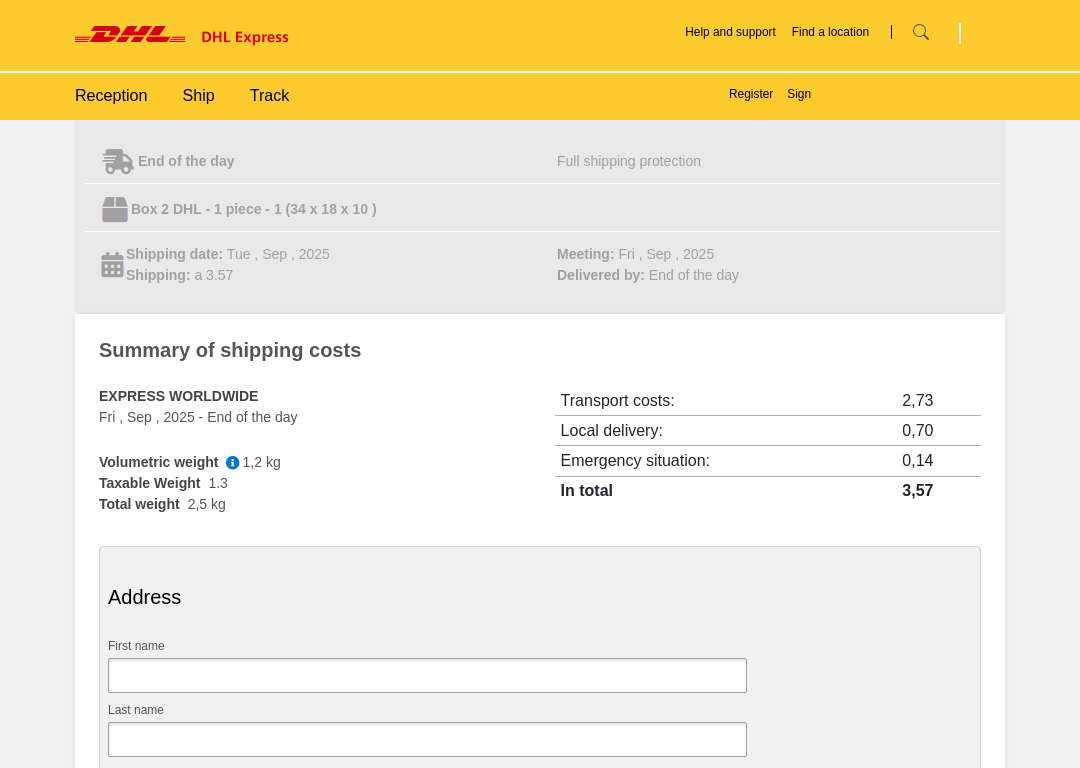Open the Ship menu
The height and width of the screenshot is (768, 1080).
point(198,96)
